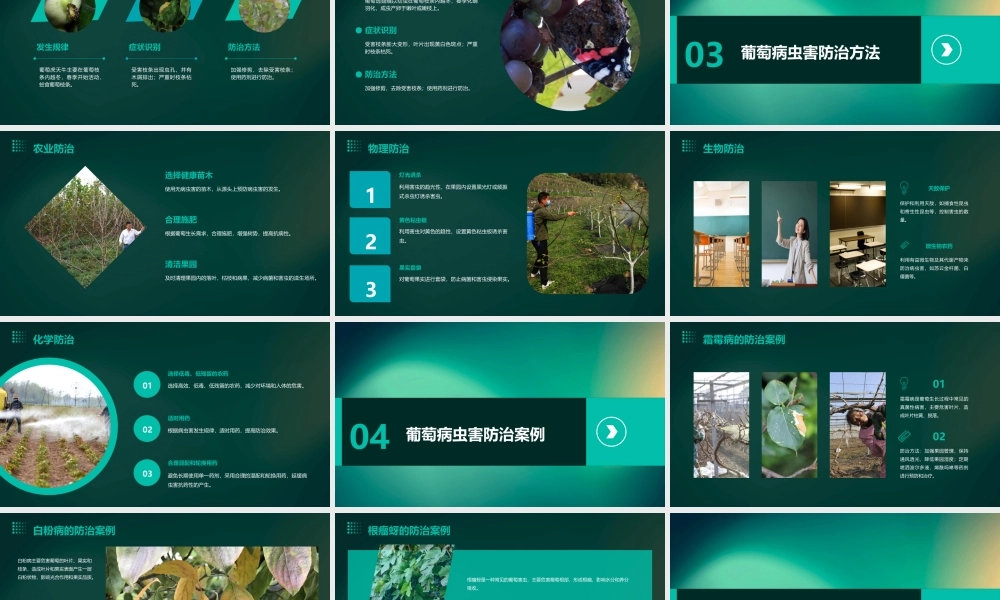Select the green leaves photo in 根瘤蚜 slide
1000x600 pixels.
[411, 572]
